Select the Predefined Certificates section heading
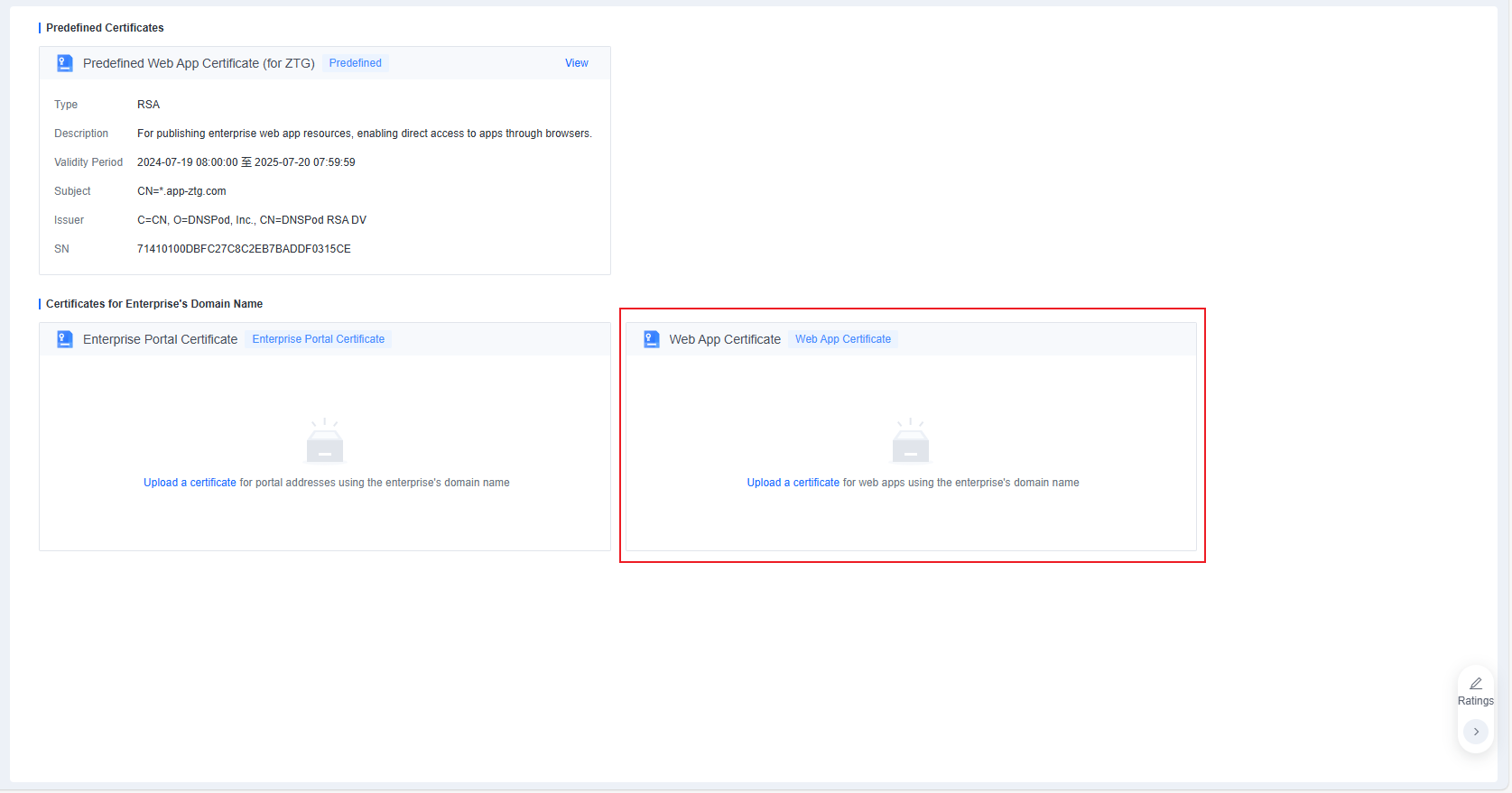 pos(105,28)
